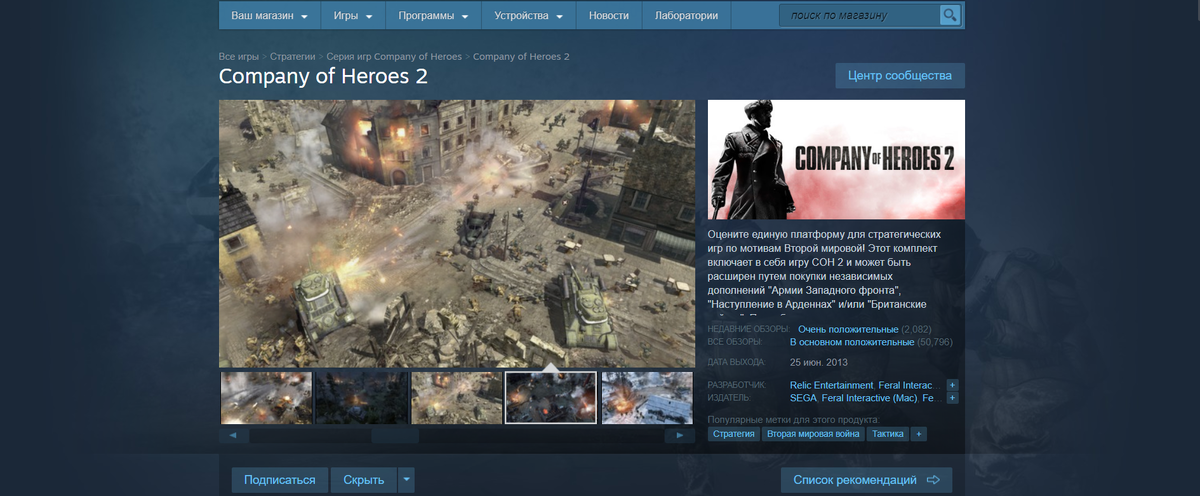
Task: Select the 'Тактика' tag
Action: 887,434
